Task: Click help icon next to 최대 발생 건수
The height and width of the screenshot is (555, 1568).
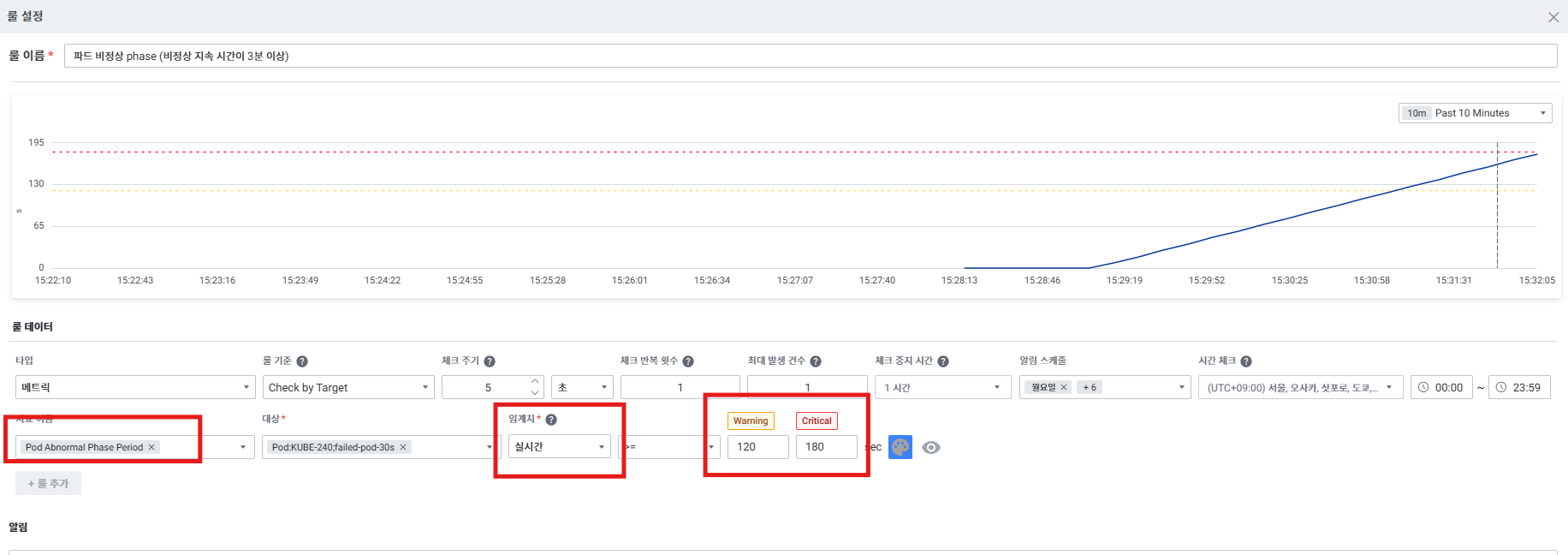Action: coord(816,361)
